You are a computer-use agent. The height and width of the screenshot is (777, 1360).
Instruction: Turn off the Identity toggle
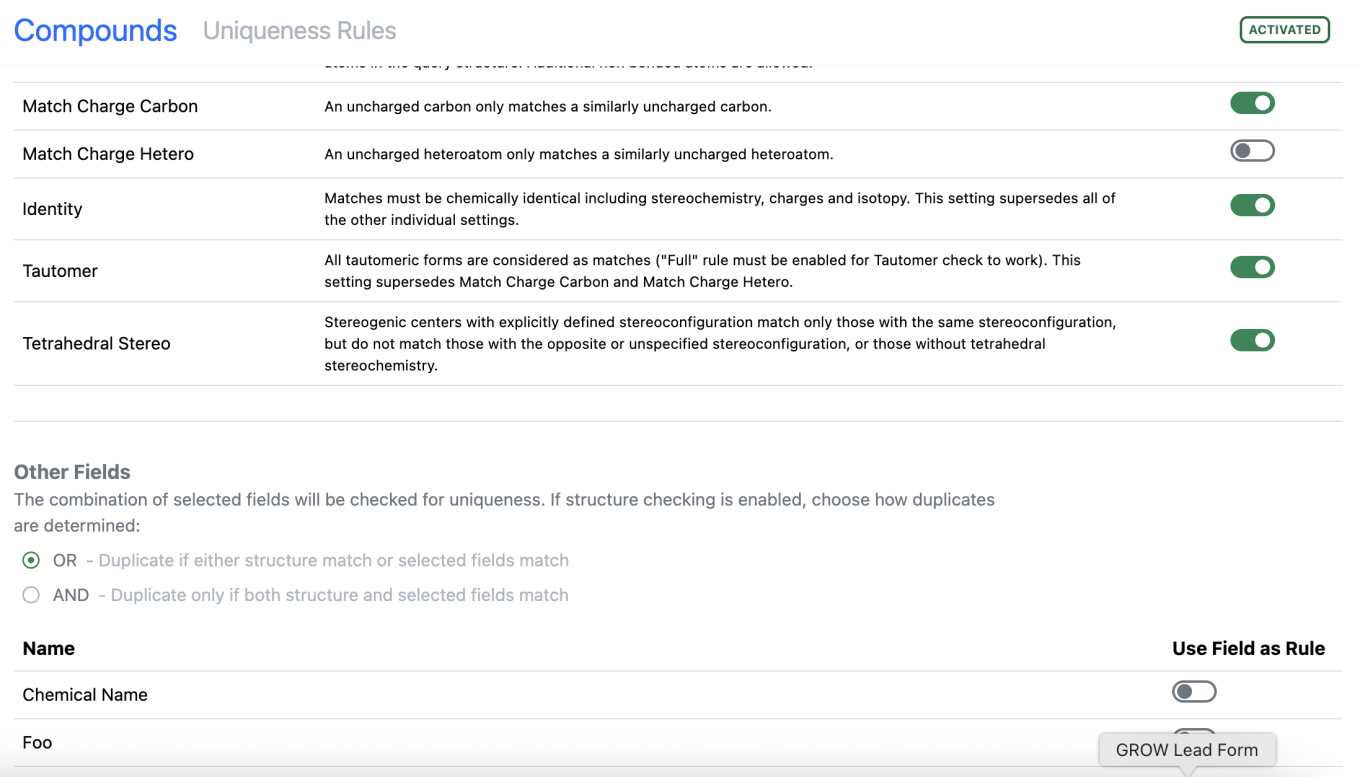(x=1252, y=205)
